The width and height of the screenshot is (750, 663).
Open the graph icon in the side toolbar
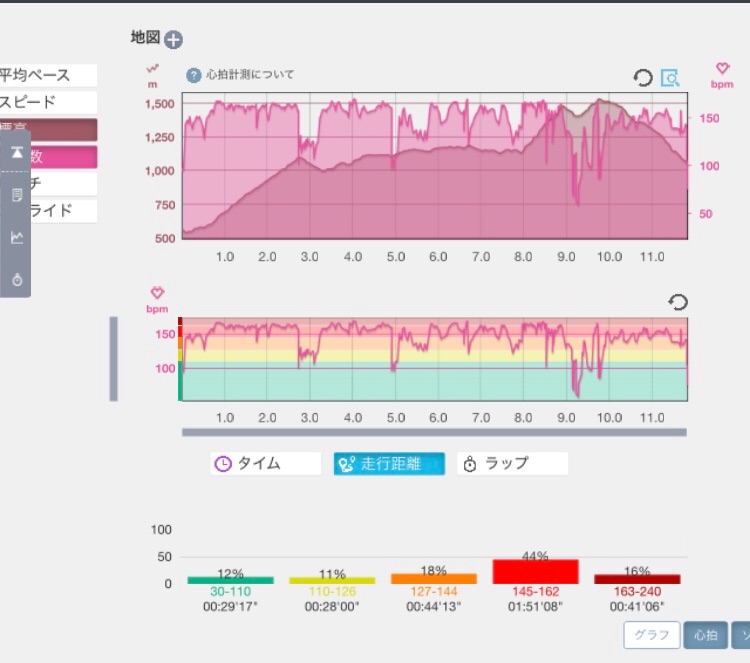click(17, 237)
